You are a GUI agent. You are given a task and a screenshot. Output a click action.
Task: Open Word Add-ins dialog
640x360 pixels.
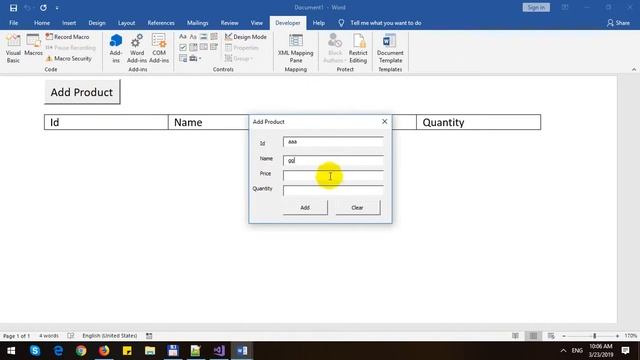point(137,49)
